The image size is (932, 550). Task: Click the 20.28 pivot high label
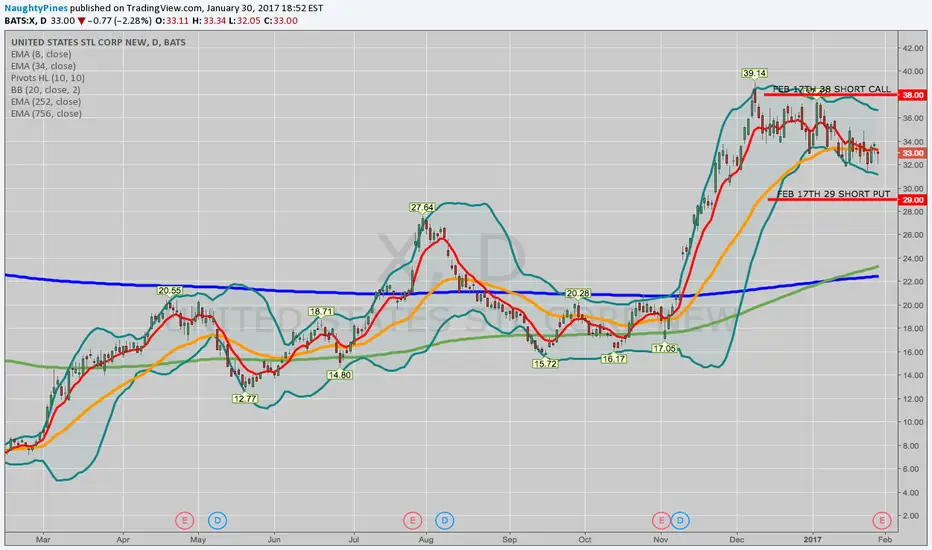click(x=578, y=294)
